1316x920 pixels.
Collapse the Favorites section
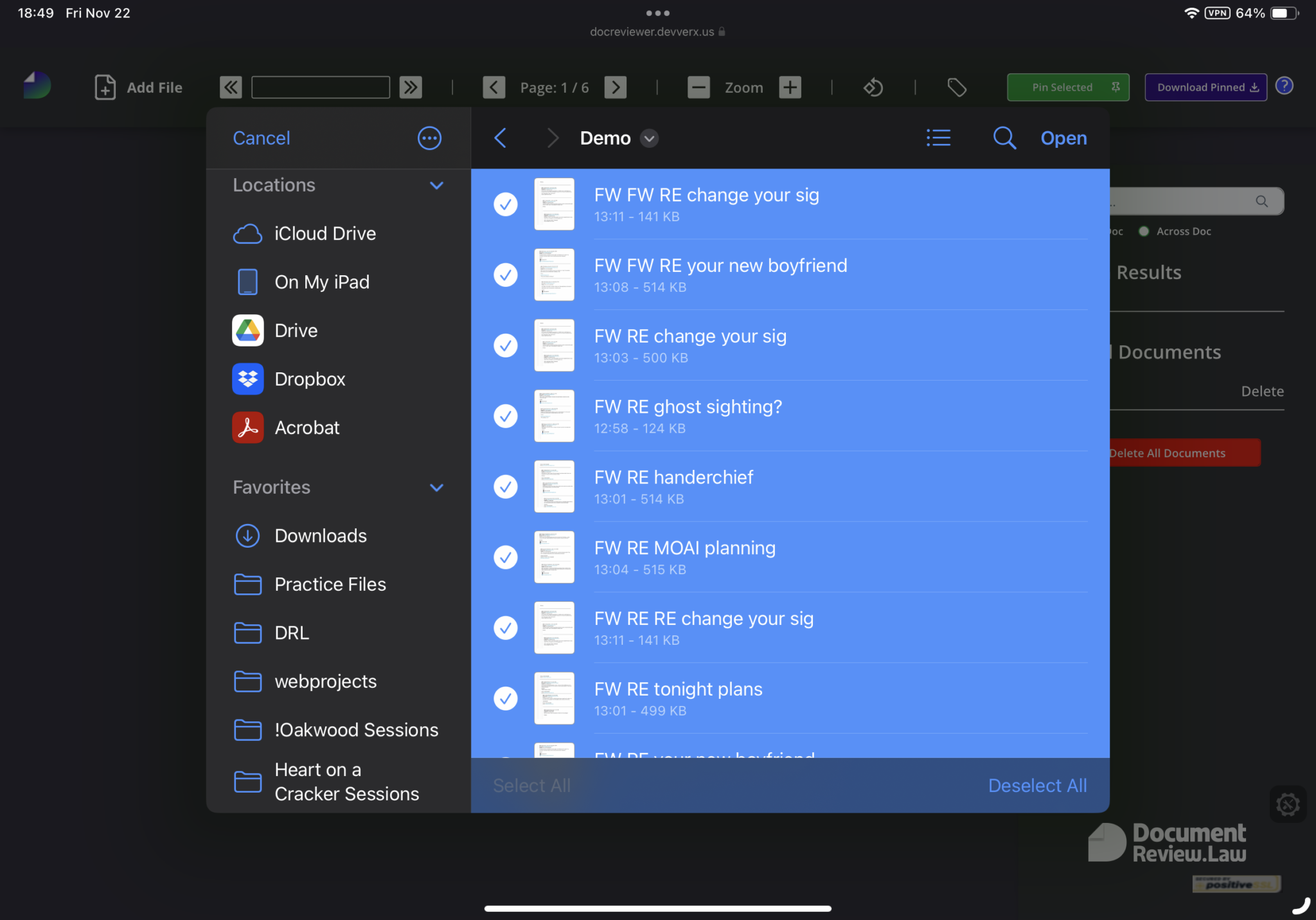coord(436,488)
